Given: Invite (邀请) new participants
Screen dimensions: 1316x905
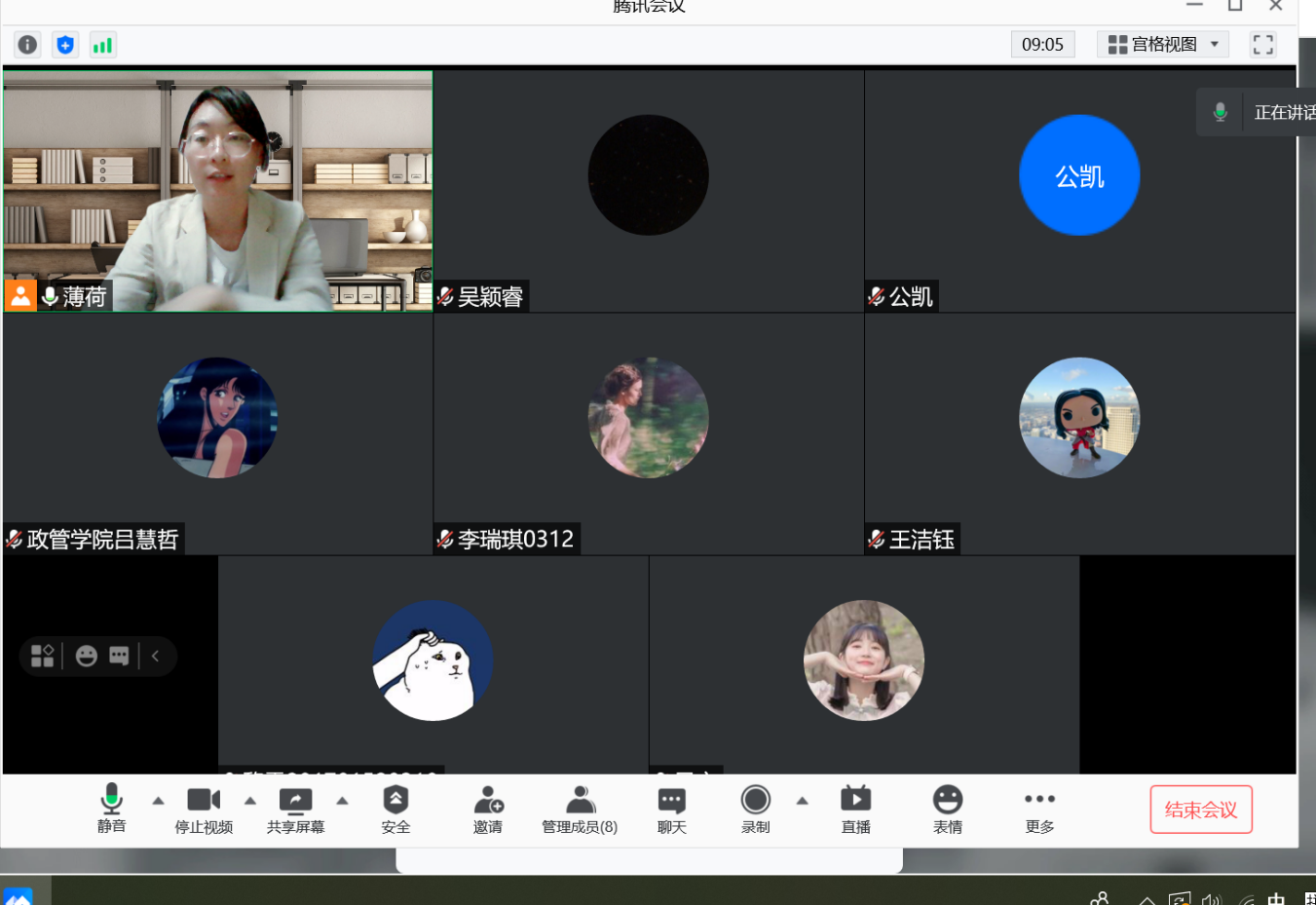Looking at the screenshot, I should 488,810.
